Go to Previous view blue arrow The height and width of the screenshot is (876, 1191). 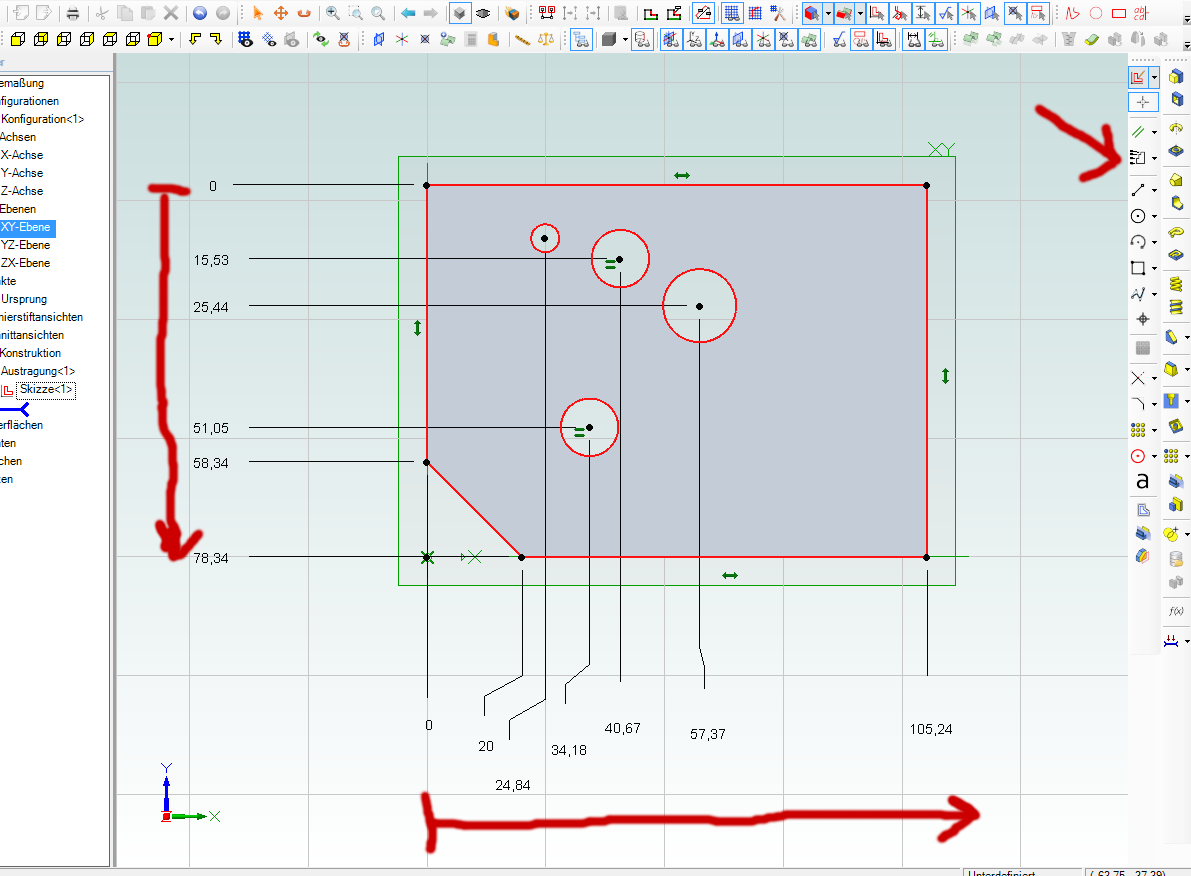[x=408, y=13]
